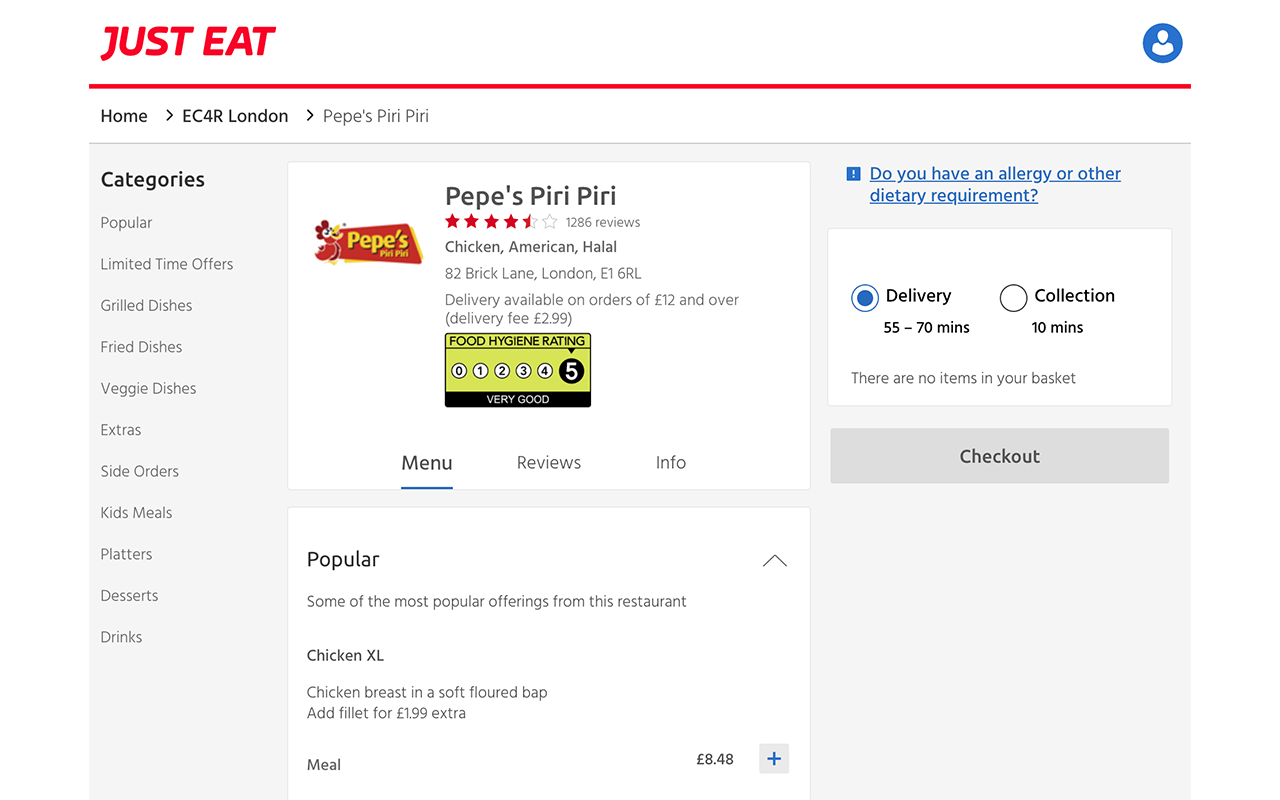This screenshot has height=800, width=1280.
Task: Click the 55 – 70 mins delivery time
Action: point(926,328)
